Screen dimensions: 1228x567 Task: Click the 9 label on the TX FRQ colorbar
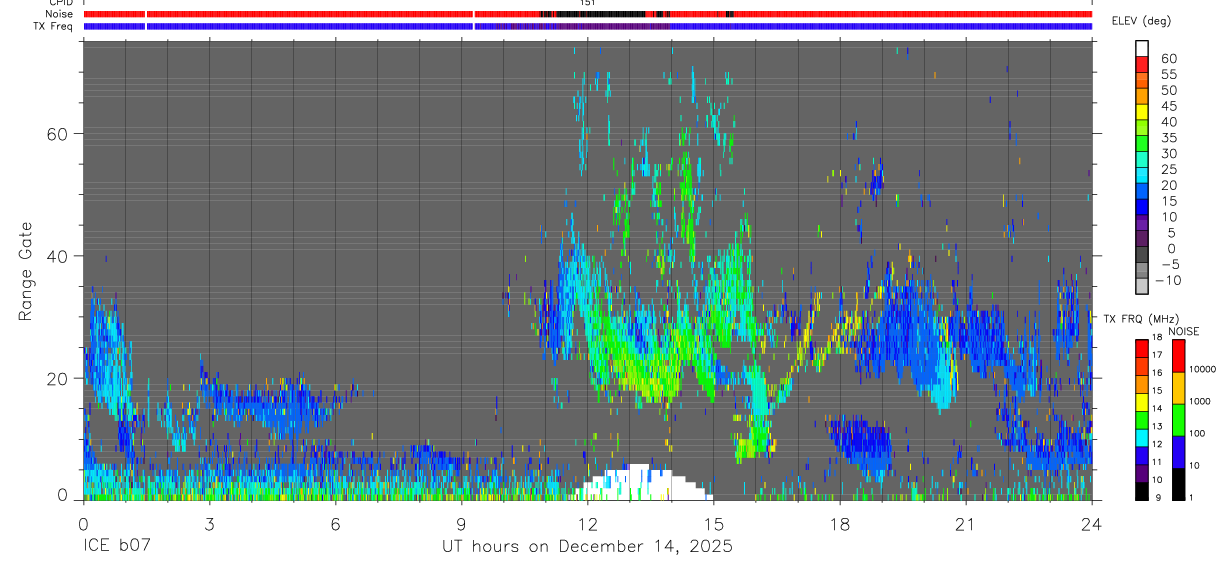(1156, 497)
